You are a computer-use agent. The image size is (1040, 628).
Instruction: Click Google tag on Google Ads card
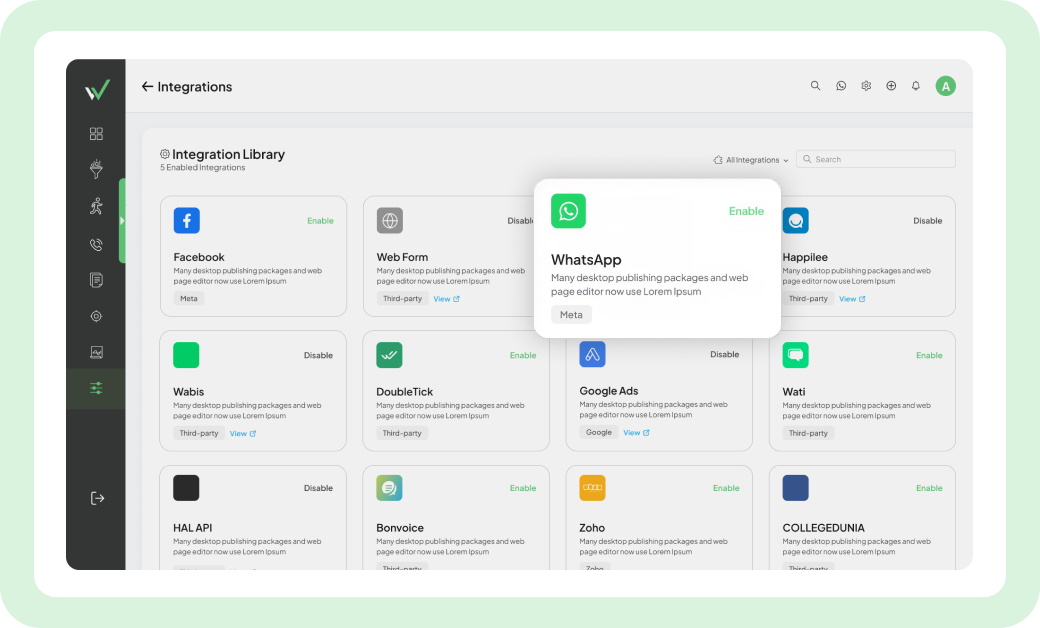pos(599,432)
